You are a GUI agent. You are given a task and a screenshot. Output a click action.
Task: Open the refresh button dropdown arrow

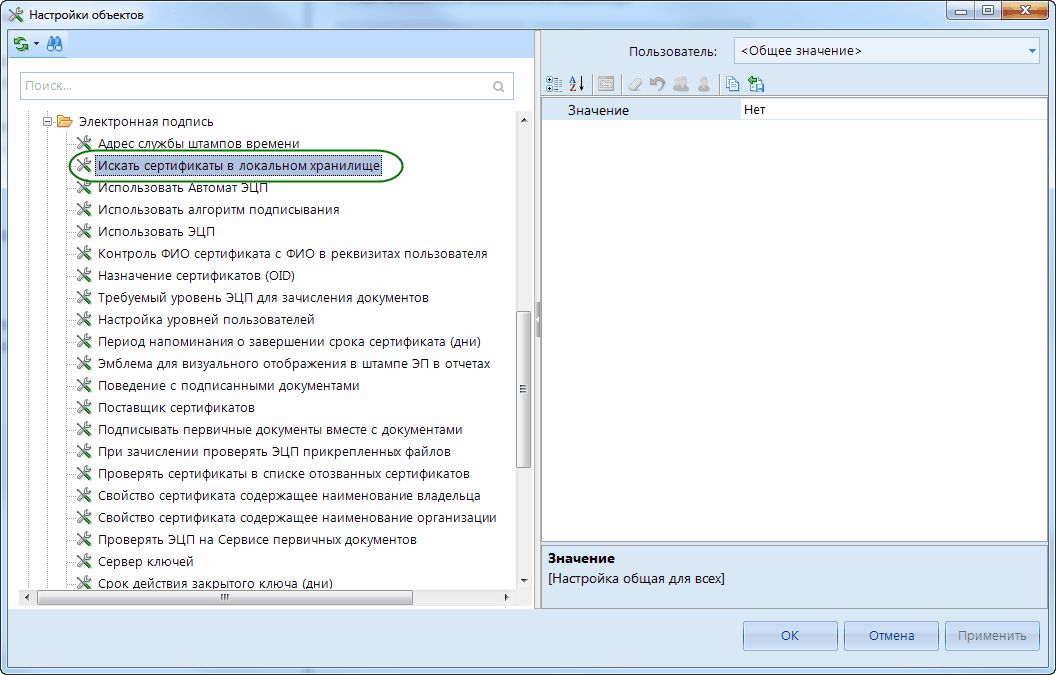[x=36, y=44]
